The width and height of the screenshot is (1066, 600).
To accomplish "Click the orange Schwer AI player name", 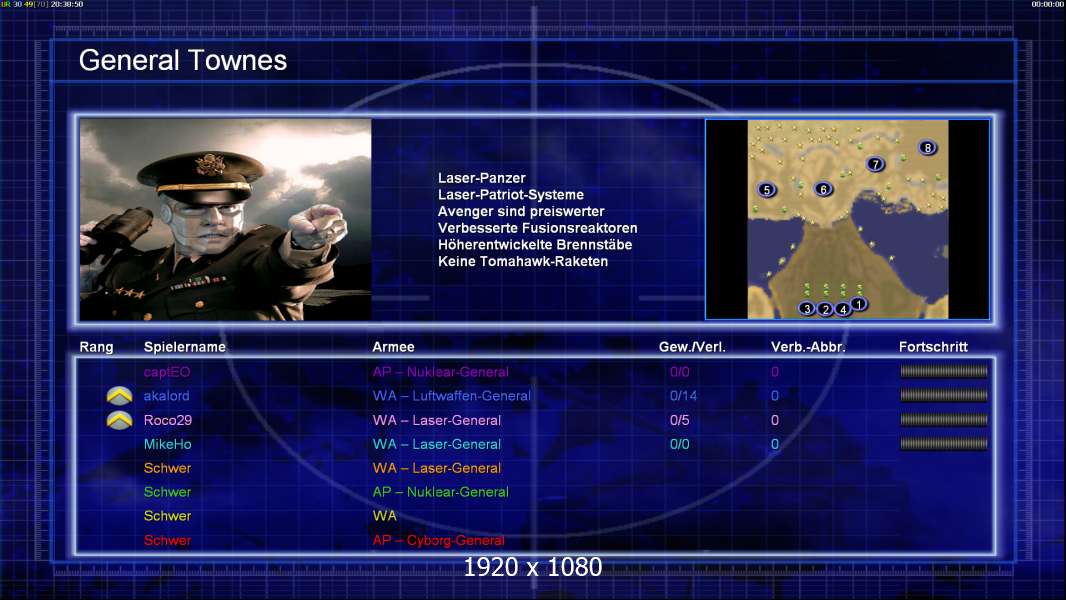I will tap(167, 467).
